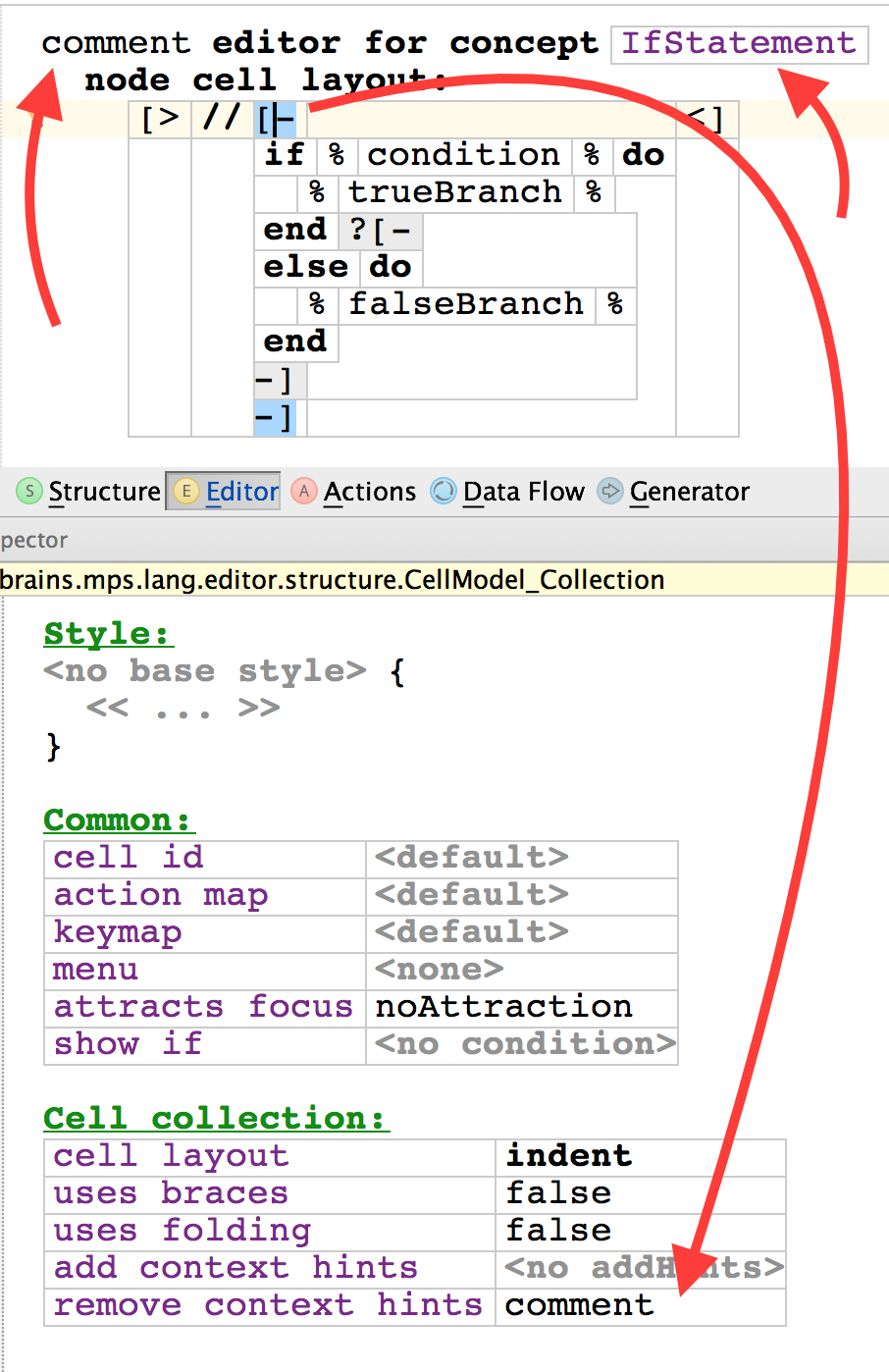The image size is (889, 1372).
Task: Expand the '<< ... >>' style placeholder
Action: point(183,709)
